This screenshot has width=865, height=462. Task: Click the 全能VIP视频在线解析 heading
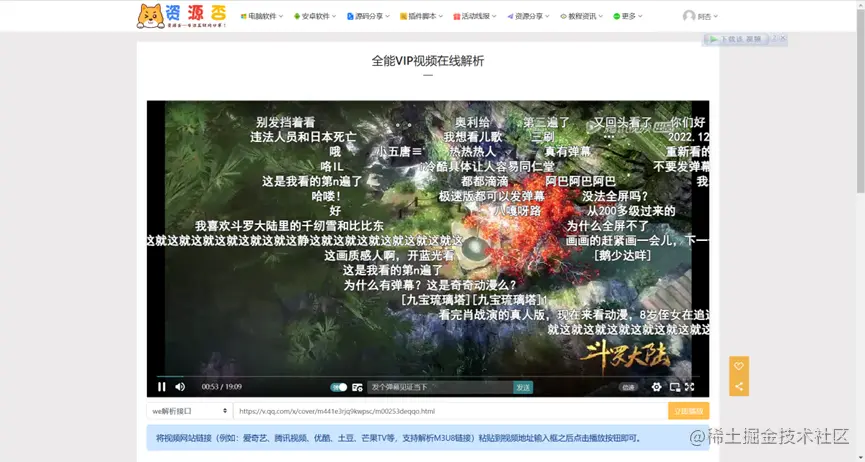pyautogui.click(x=428, y=61)
